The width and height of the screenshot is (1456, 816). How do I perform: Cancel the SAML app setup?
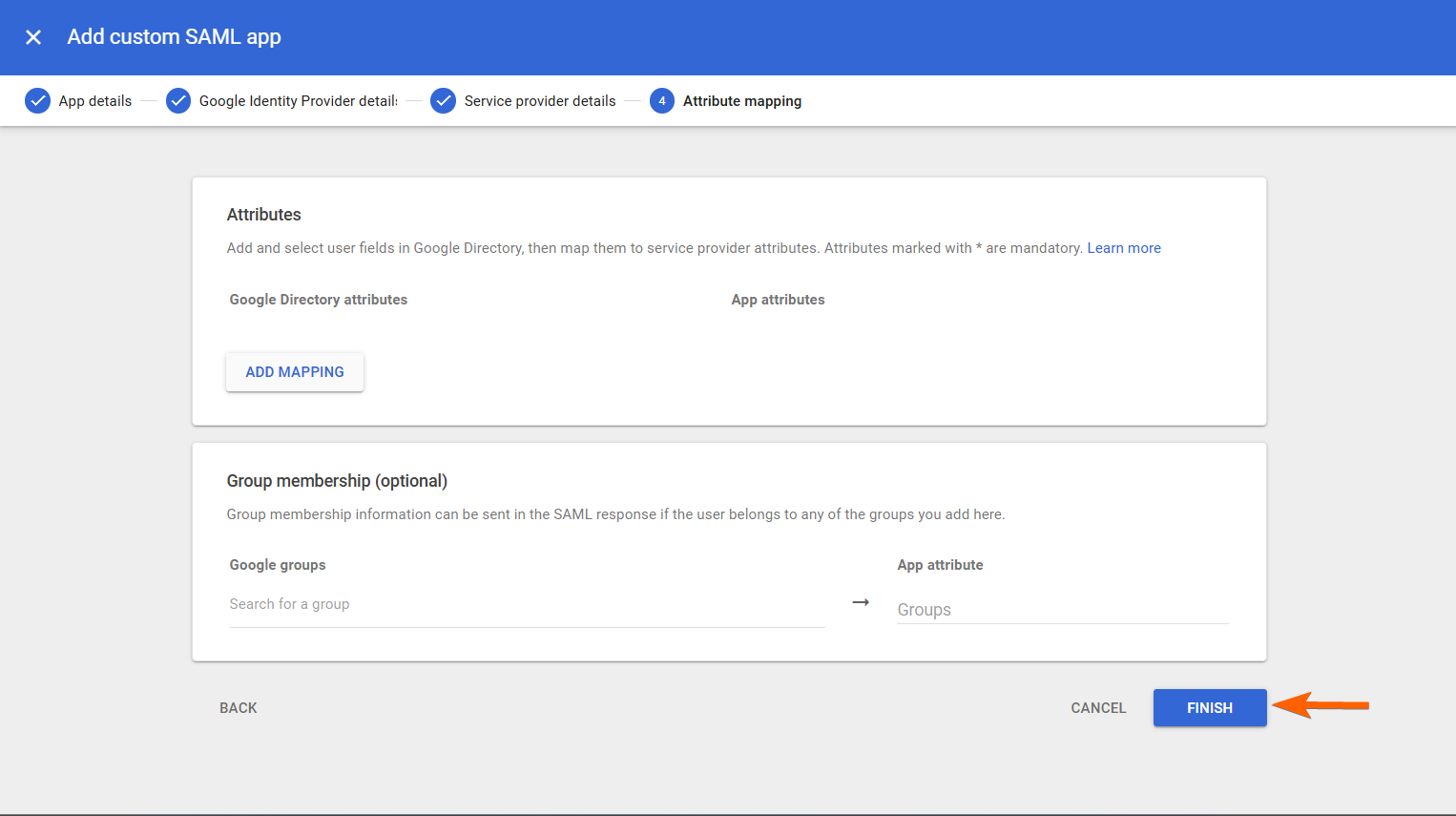tap(1098, 708)
